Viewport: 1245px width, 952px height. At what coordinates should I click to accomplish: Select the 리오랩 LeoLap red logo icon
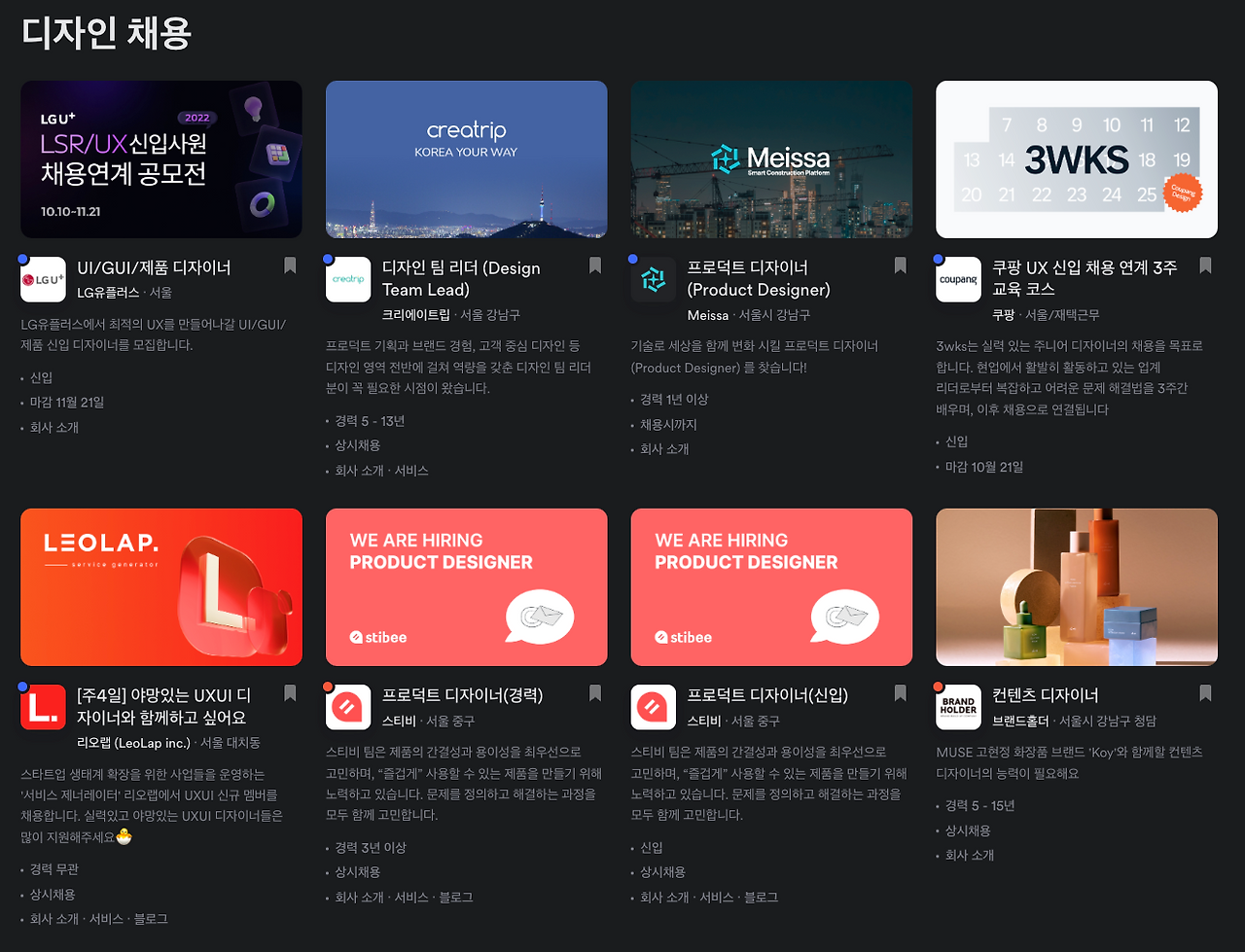[43, 704]
